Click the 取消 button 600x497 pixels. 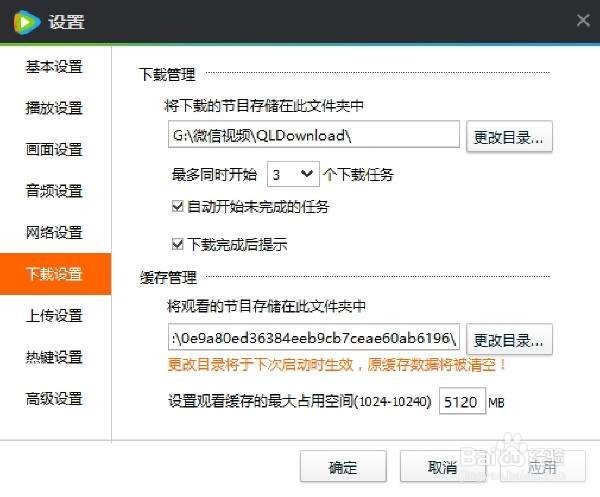point(443,466)
